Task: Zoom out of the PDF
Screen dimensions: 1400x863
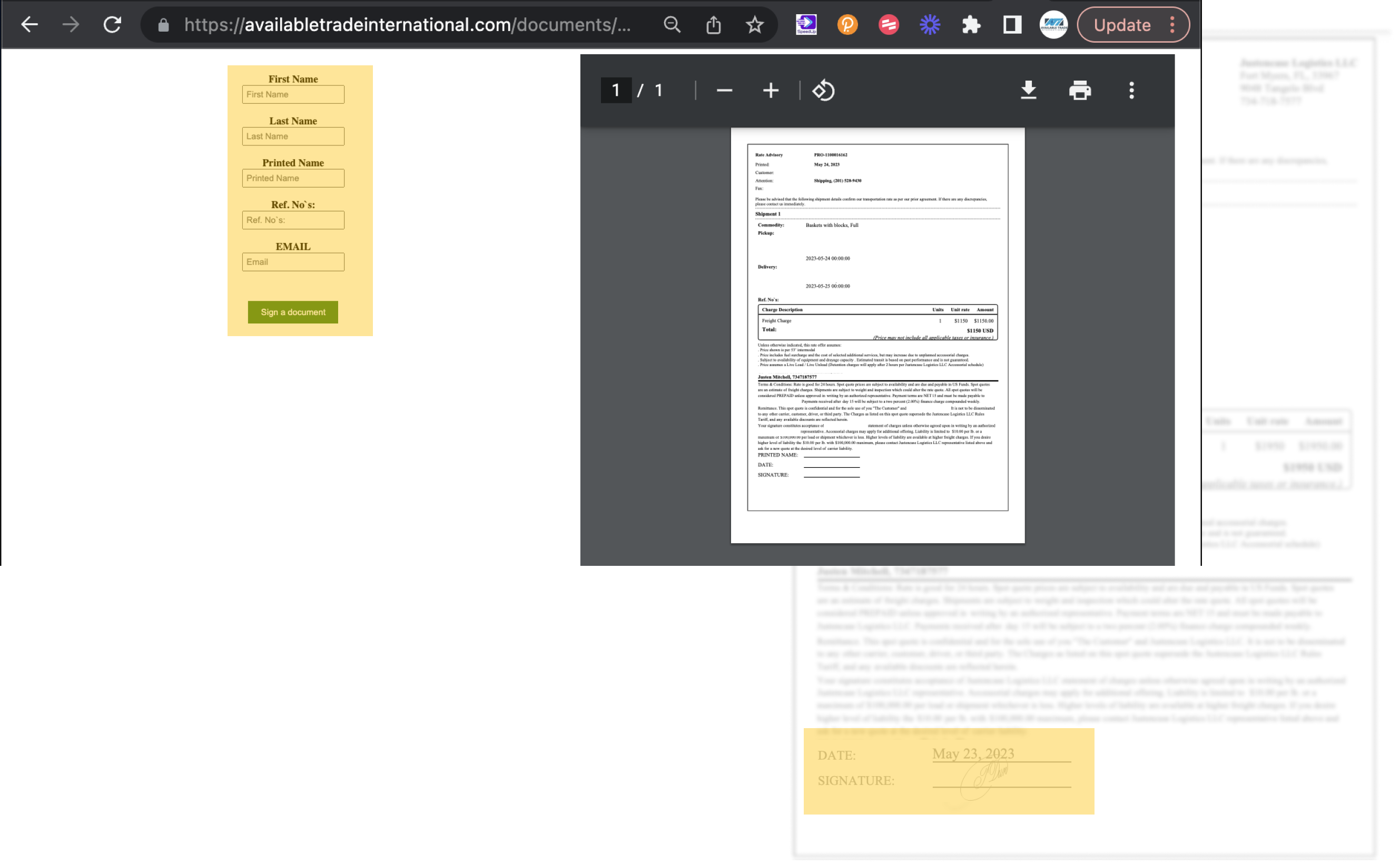Action: pos(724,90)
